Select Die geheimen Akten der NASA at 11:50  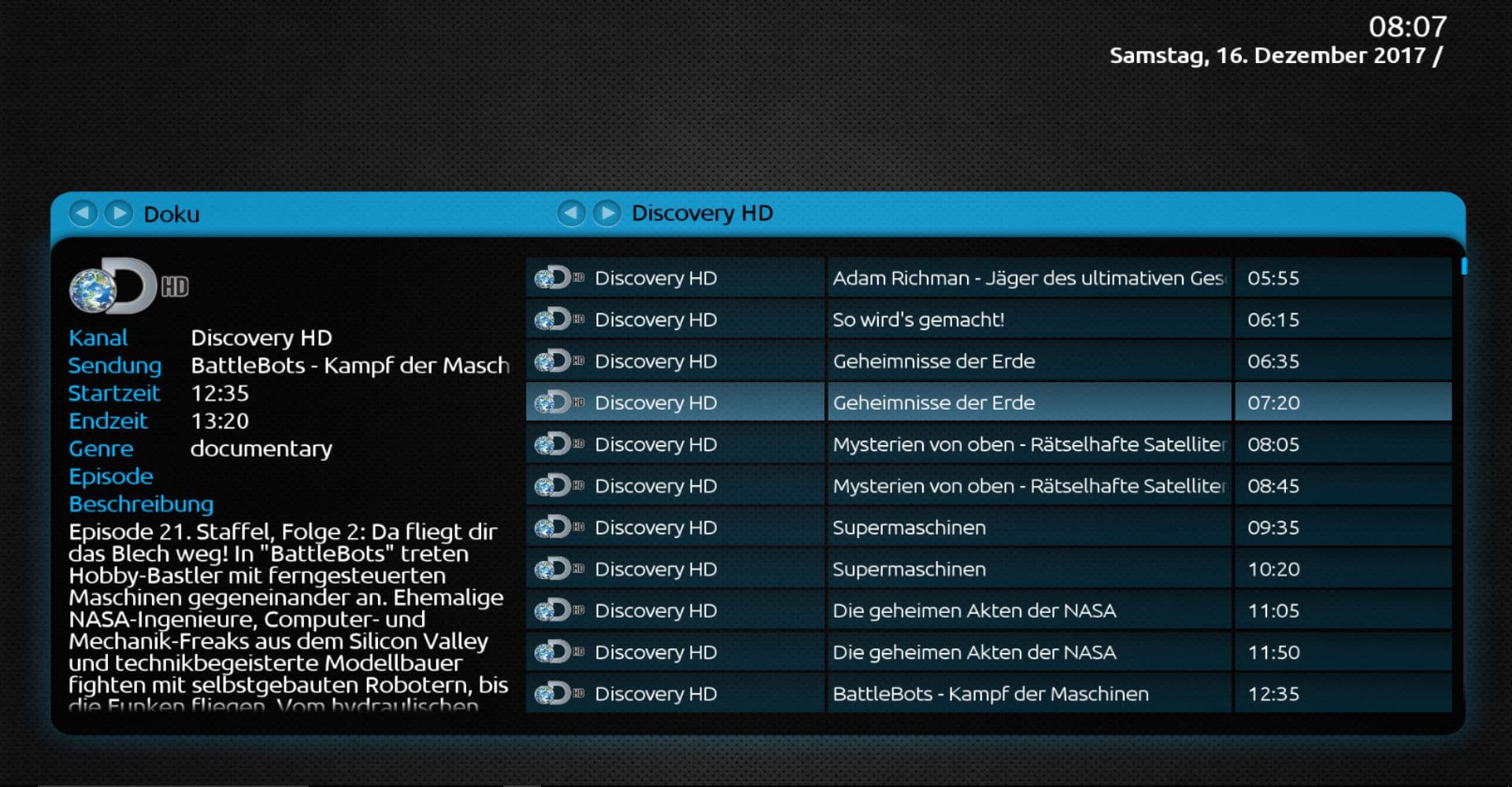(1028, 652)
